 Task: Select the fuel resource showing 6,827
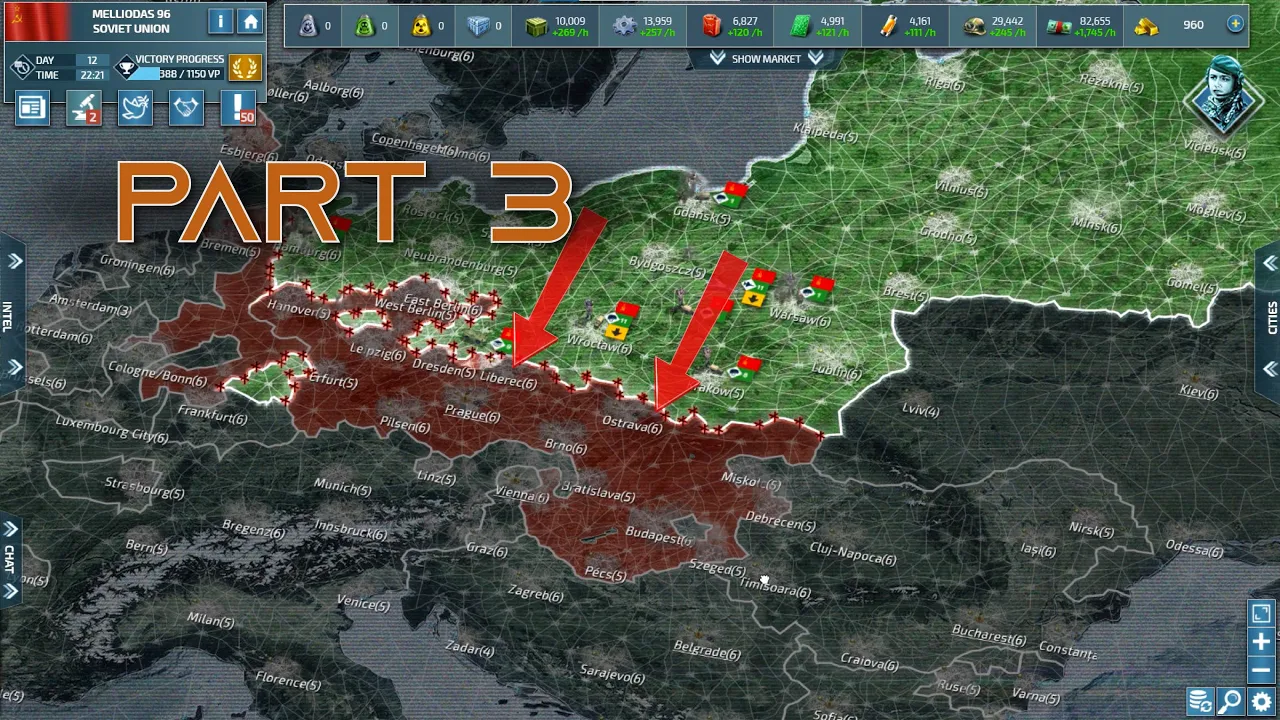(x=731, y=26)
